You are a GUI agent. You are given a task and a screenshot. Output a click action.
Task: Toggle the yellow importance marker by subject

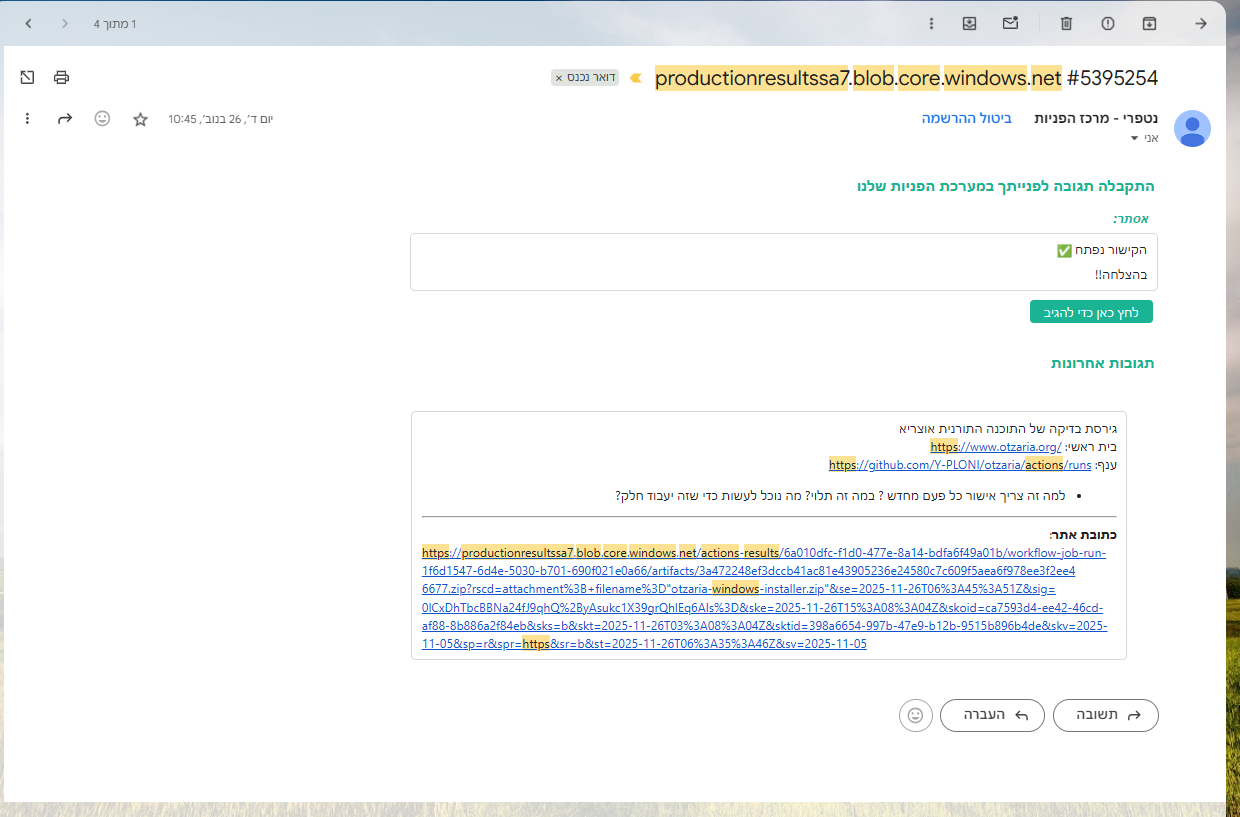point(635,77)
